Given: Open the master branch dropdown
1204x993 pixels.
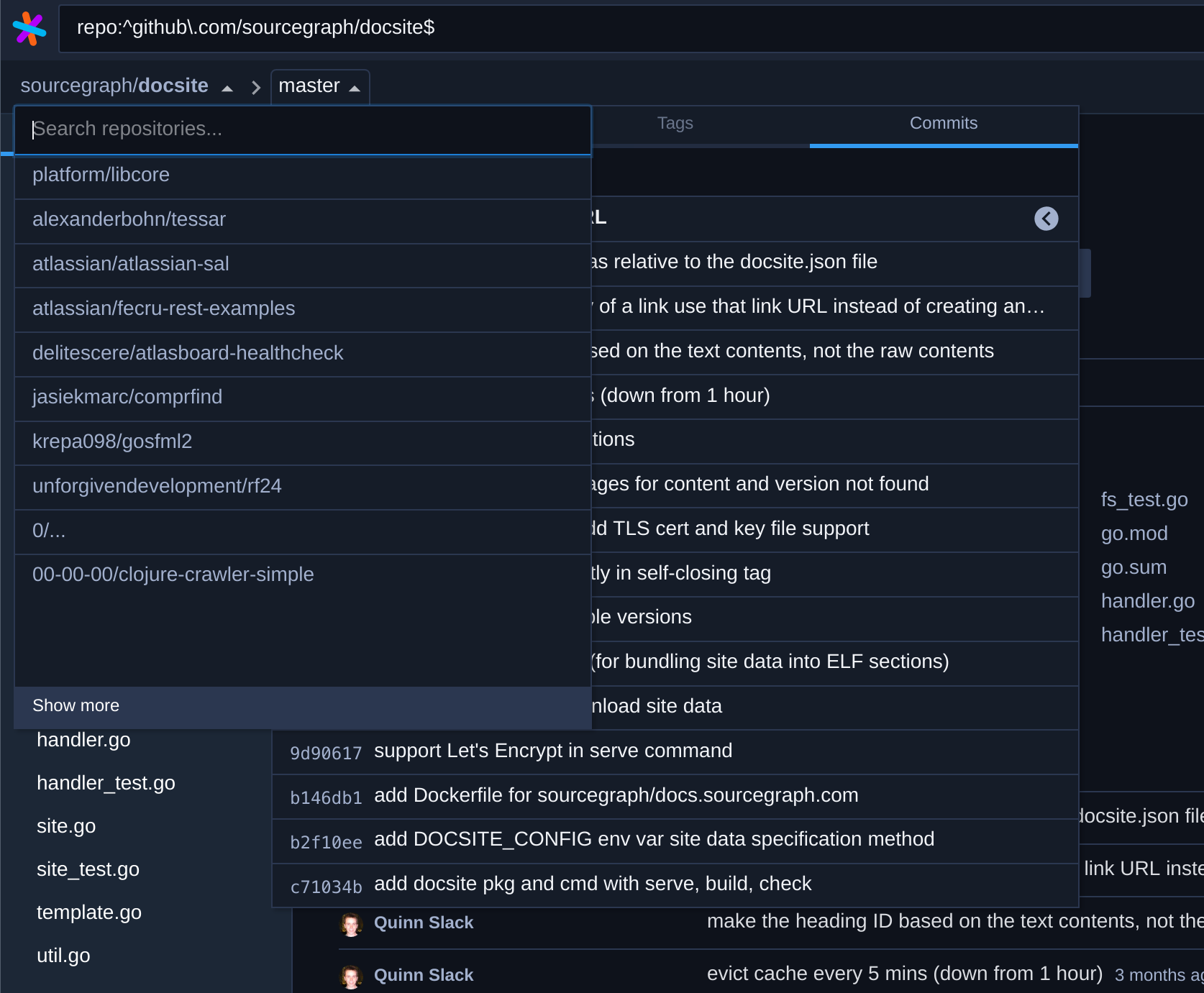Looking at the screenshot, I should click(x=319, y=87).
